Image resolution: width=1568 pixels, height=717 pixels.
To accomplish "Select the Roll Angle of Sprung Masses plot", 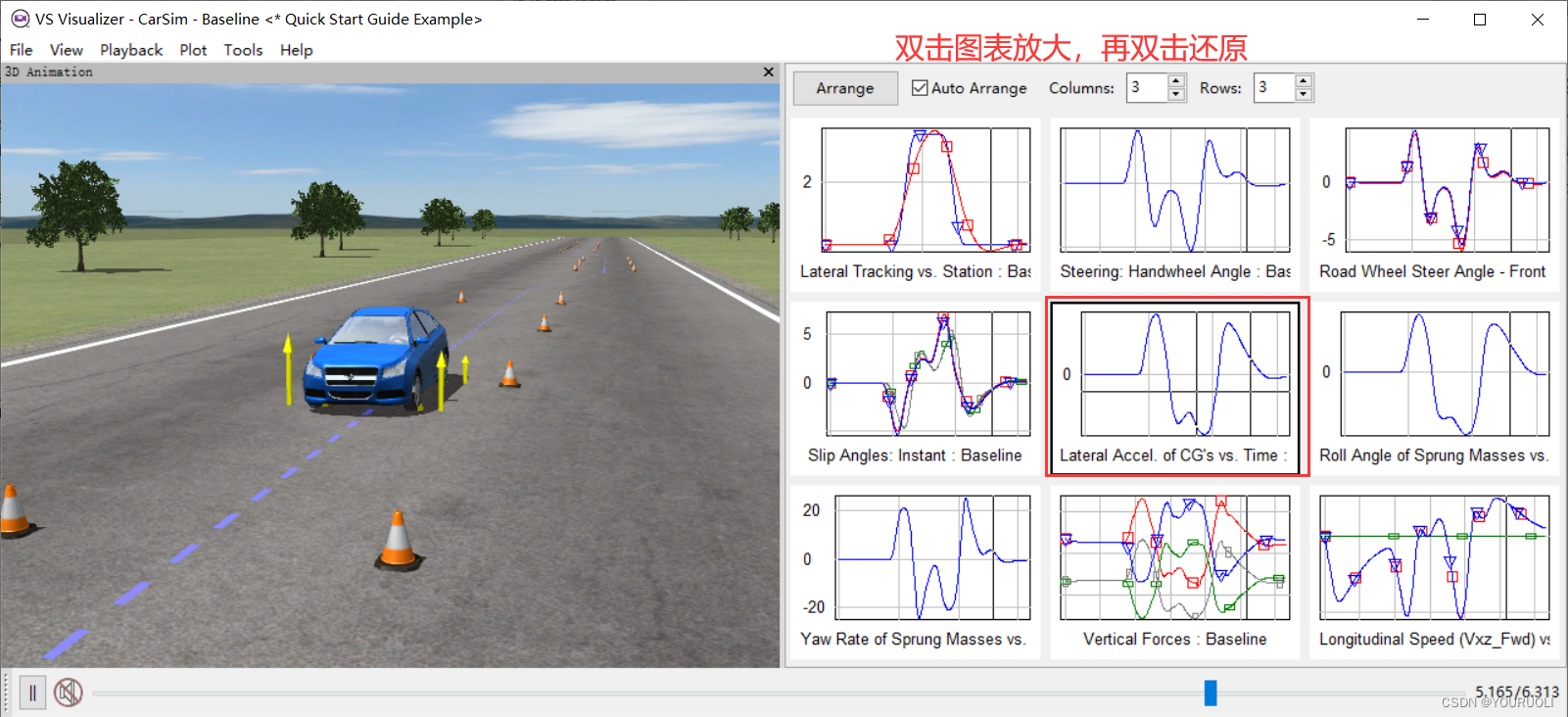I will pos(1435,388).
